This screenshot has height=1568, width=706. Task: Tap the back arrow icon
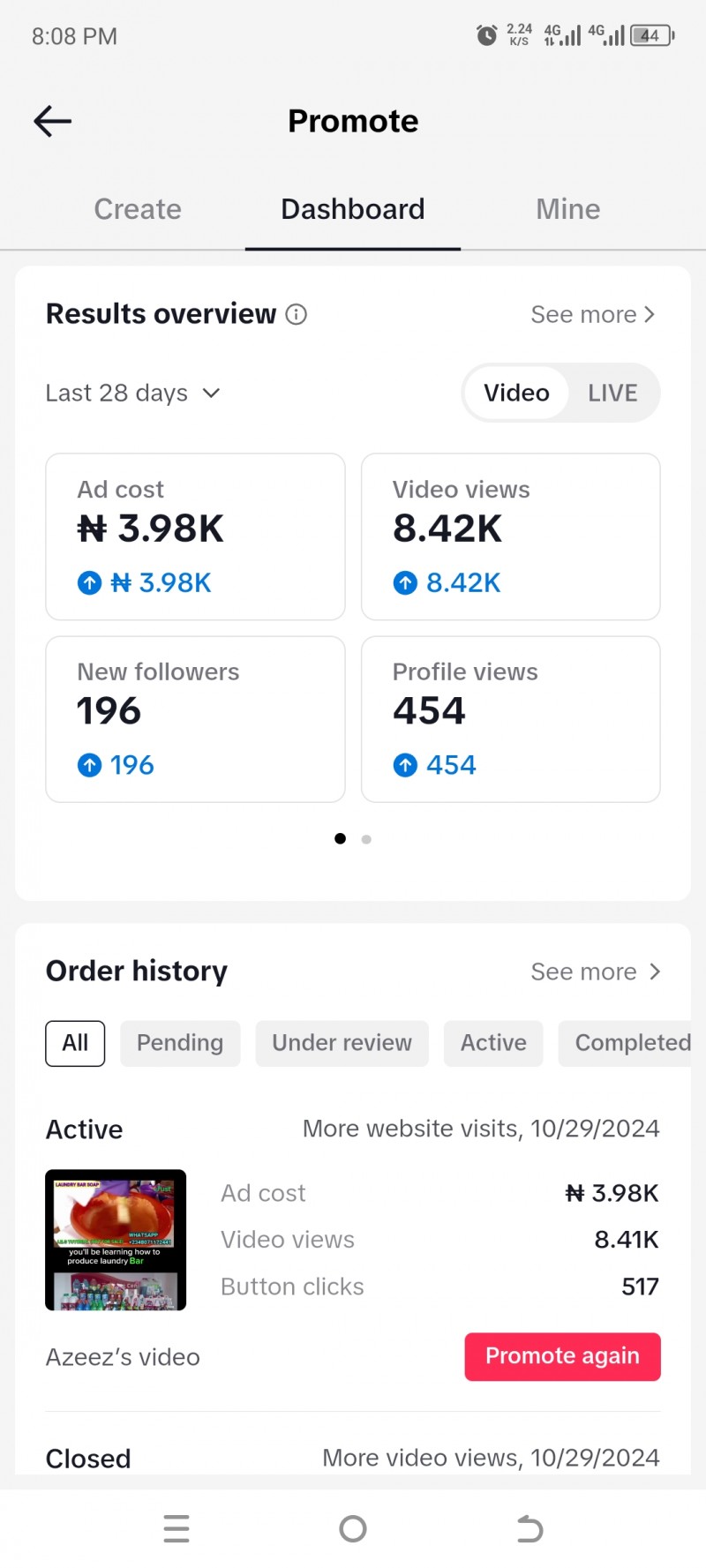click(x=53, y=121)
